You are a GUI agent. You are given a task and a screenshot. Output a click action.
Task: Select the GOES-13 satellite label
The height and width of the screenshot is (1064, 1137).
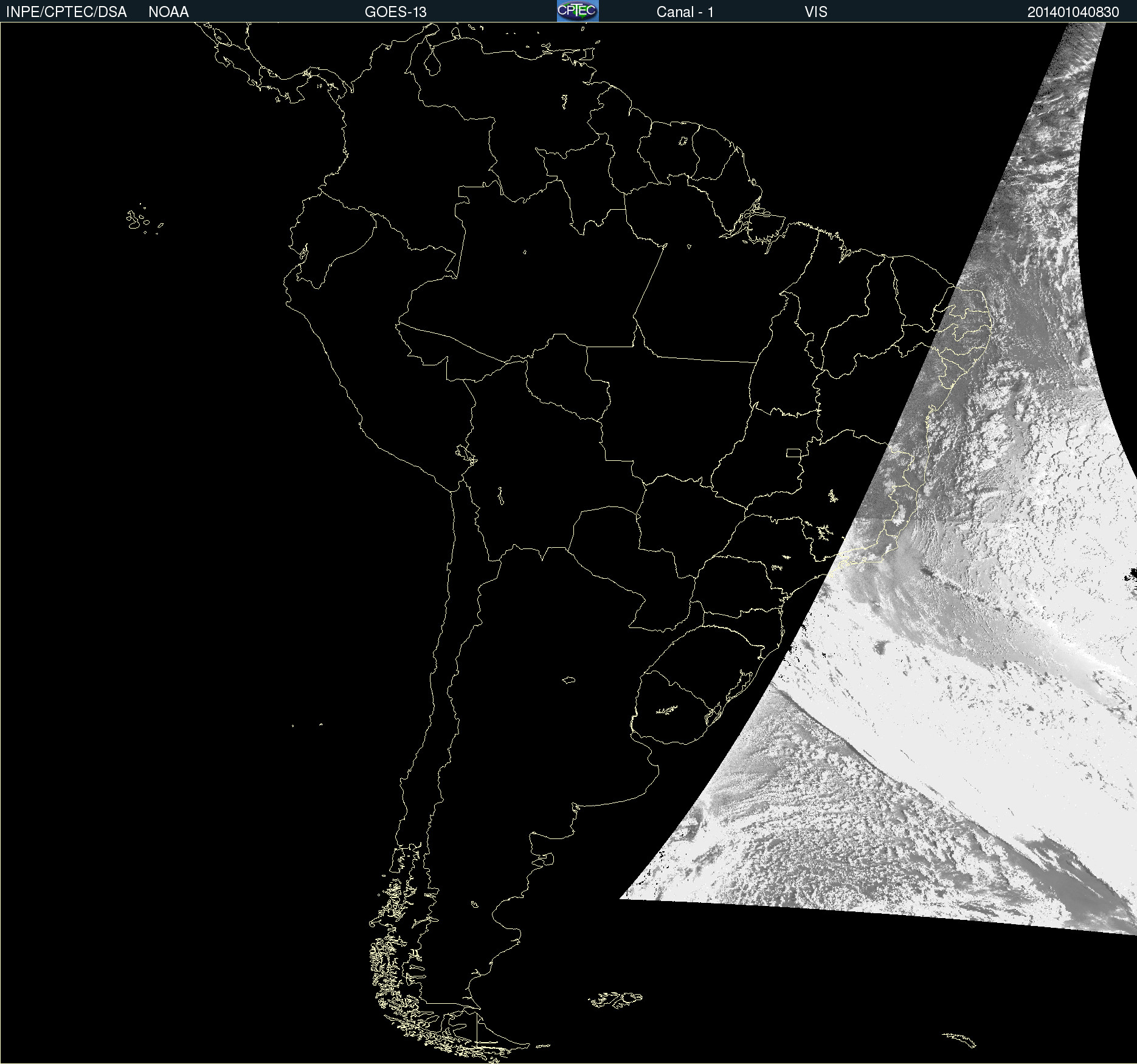click(x=395, y=12)
